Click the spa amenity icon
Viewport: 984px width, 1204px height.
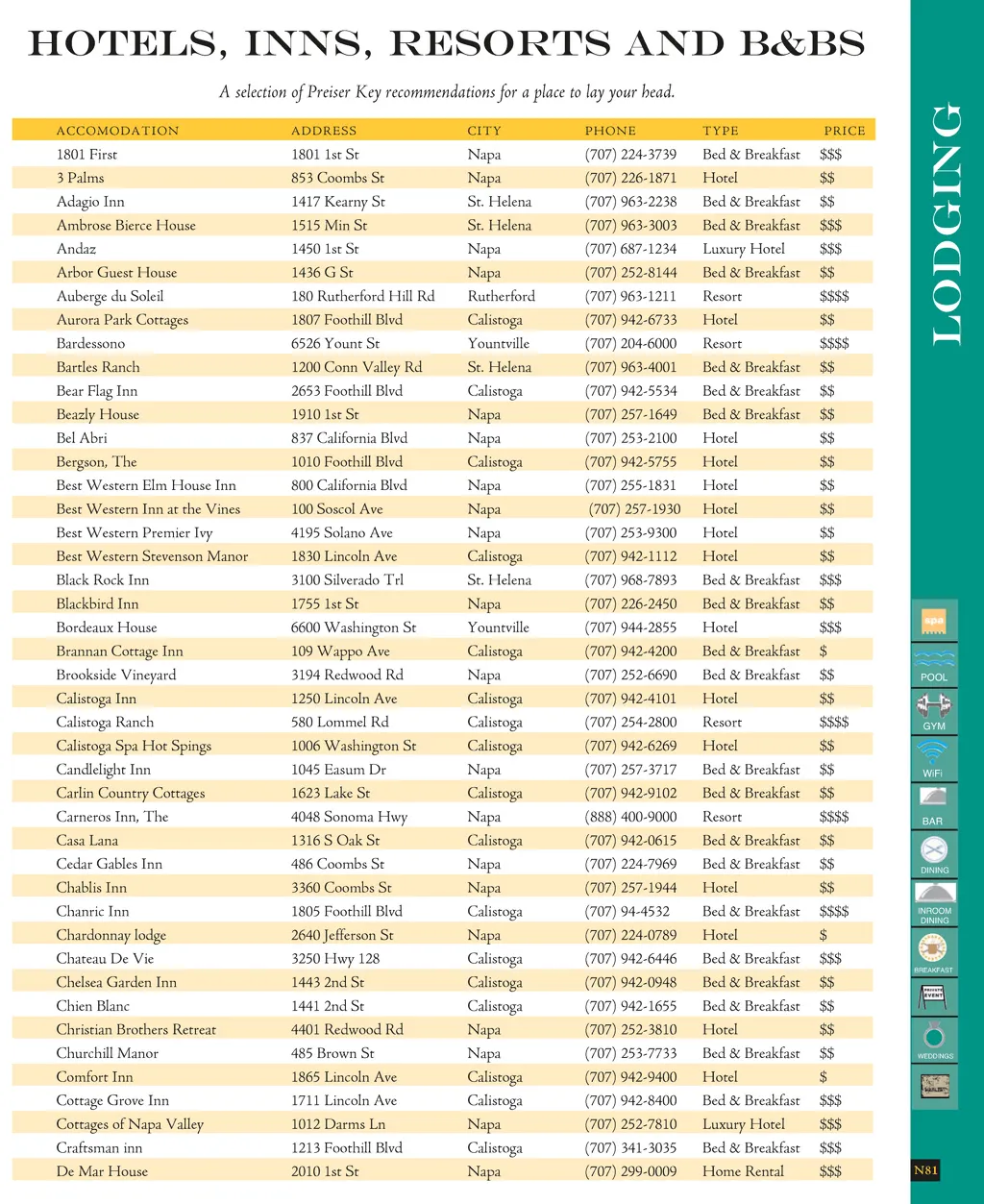pyautogui.click(x=933, y=622)
